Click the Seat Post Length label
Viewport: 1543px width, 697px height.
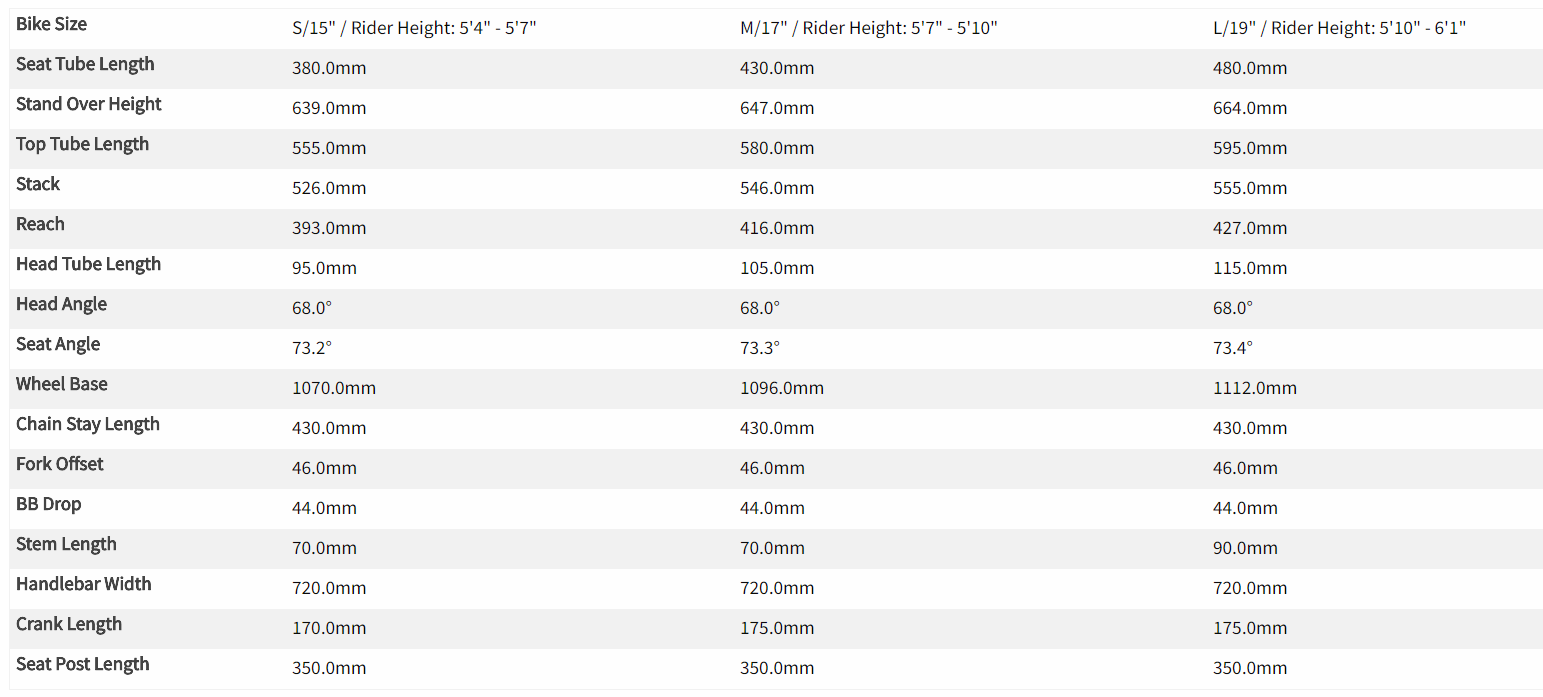(x=83, y=664)
